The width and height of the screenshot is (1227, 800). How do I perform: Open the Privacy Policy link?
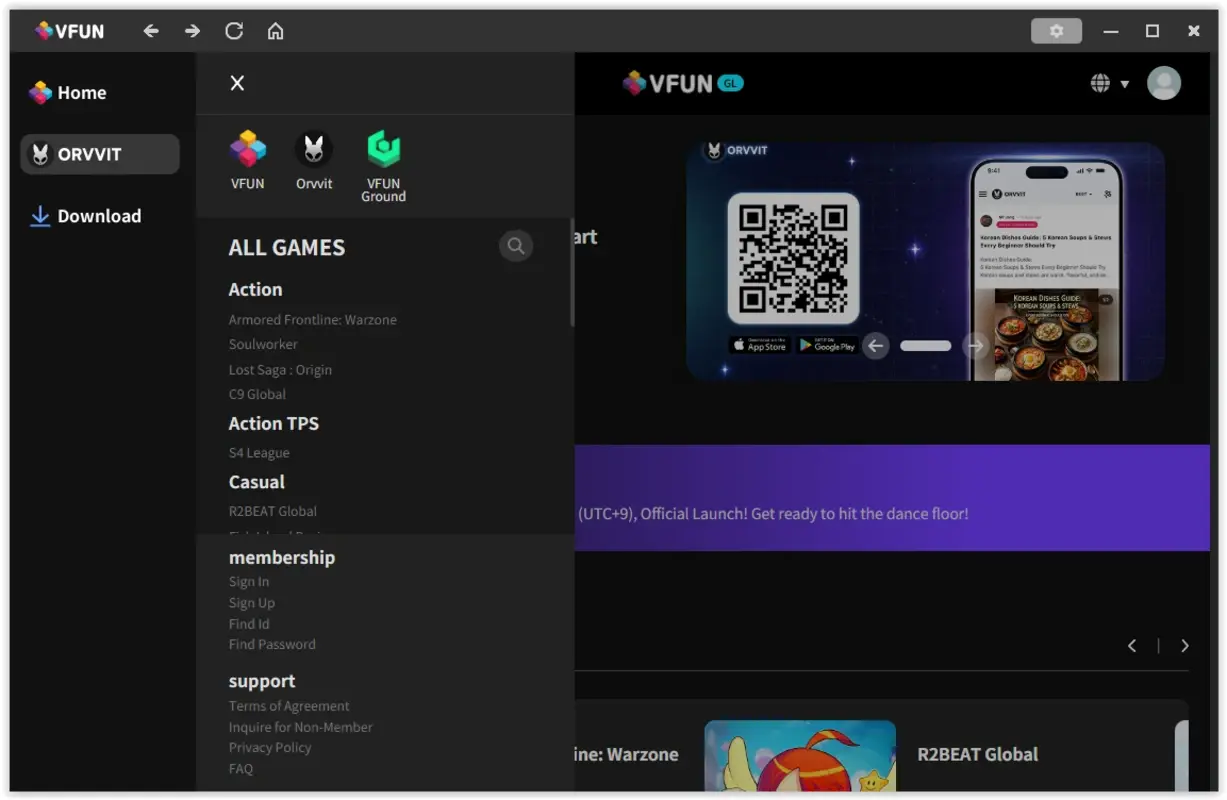coord(270,747)
